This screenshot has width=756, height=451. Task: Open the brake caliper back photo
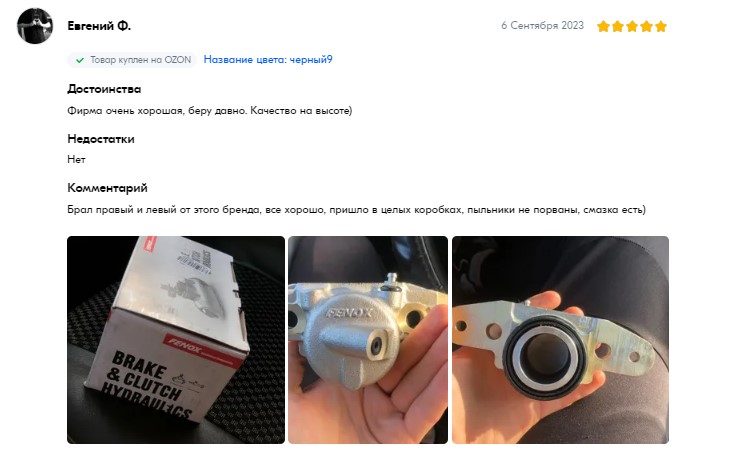368,340
